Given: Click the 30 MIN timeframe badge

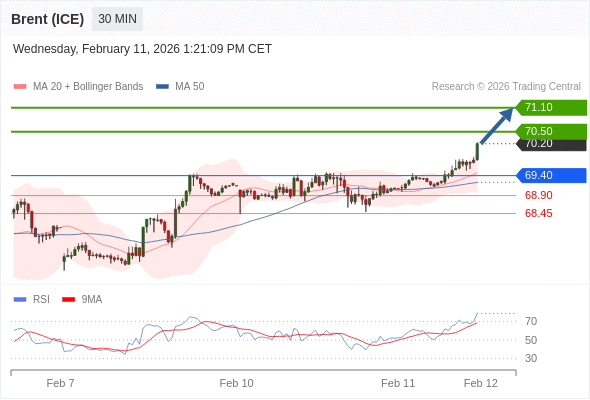Looking at the screenshot, I should tap(117, 19).
